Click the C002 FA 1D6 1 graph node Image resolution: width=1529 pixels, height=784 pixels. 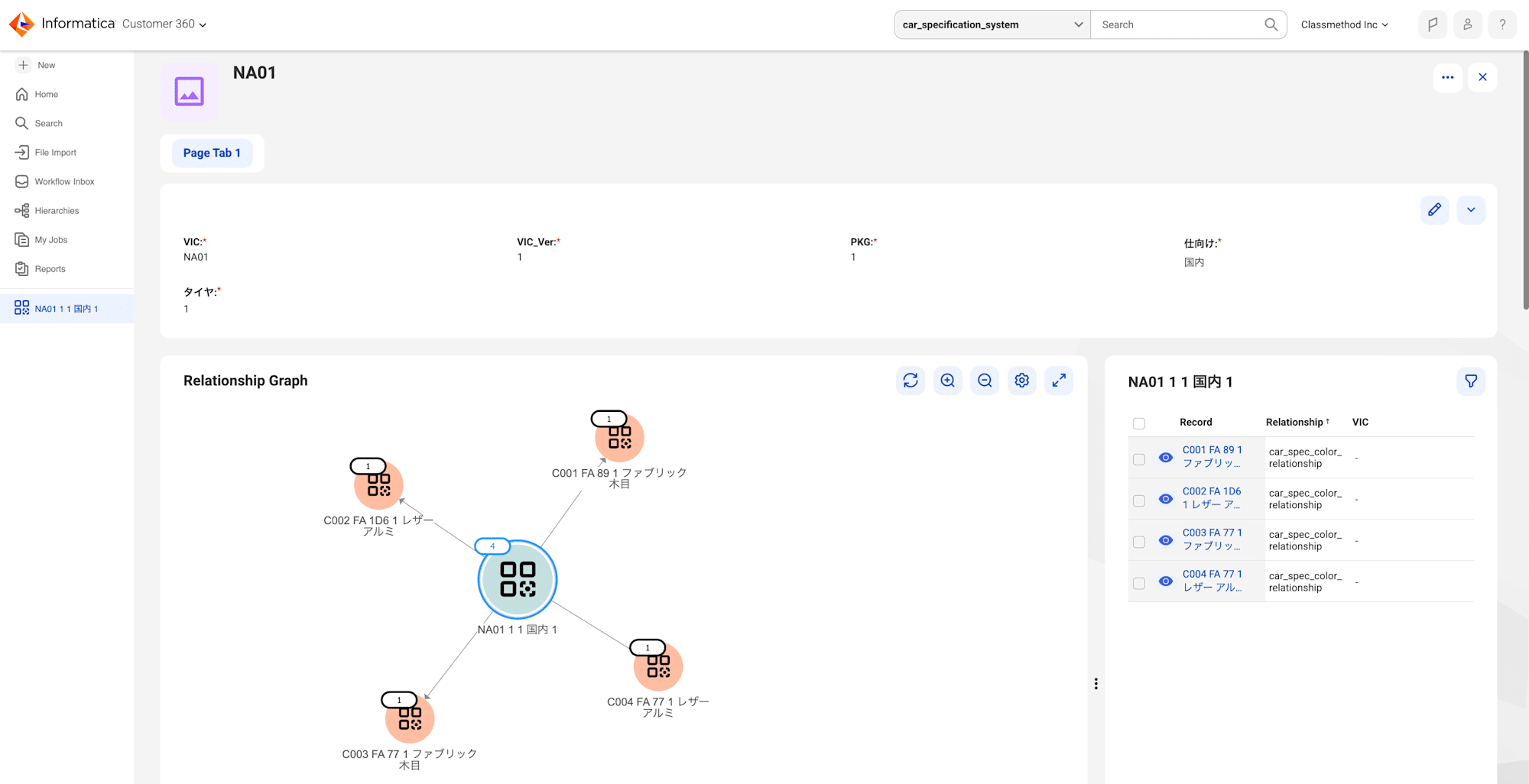tap(378, 485)
